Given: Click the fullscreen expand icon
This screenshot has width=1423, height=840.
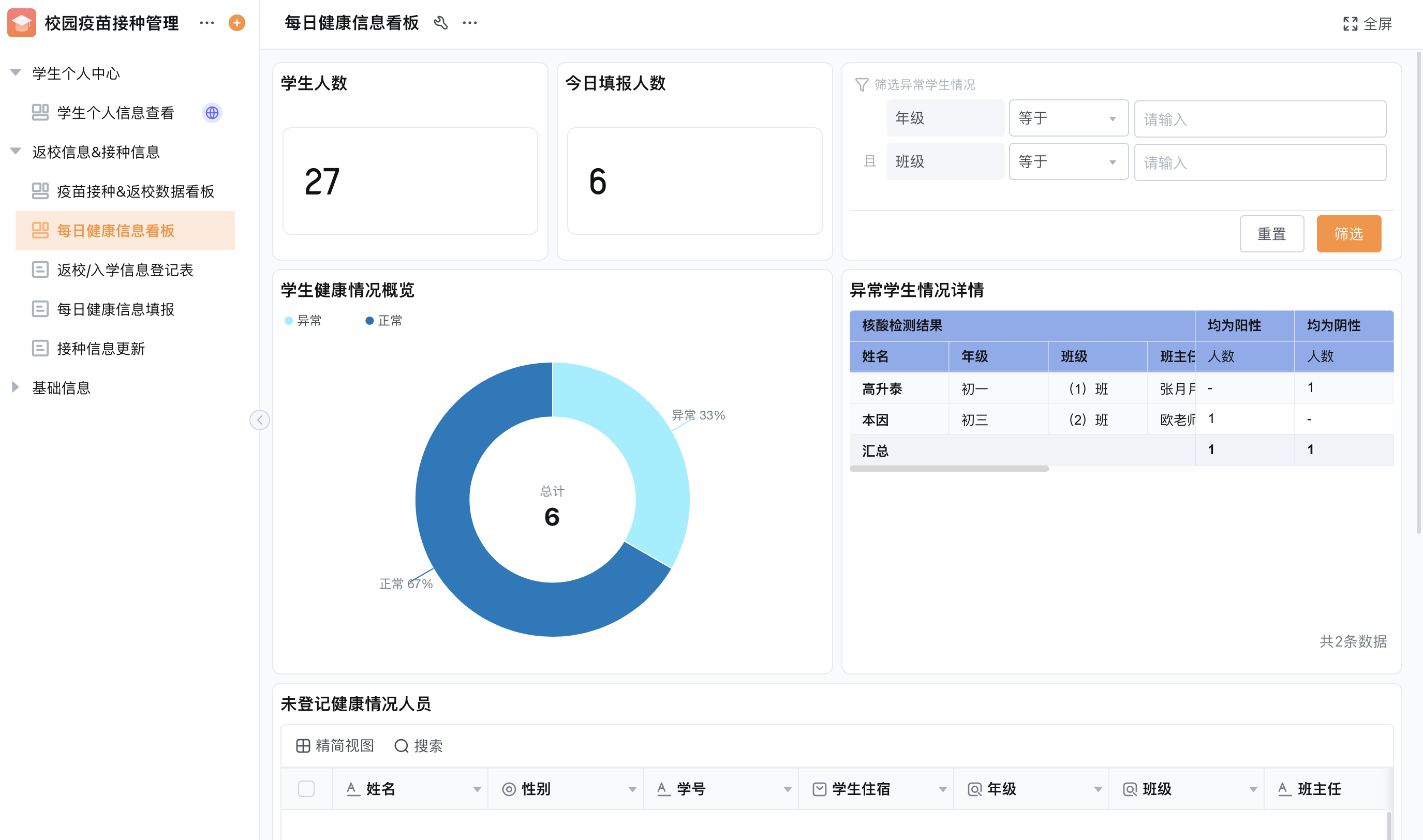Looking at the screenshot, I should [1350, 24].
